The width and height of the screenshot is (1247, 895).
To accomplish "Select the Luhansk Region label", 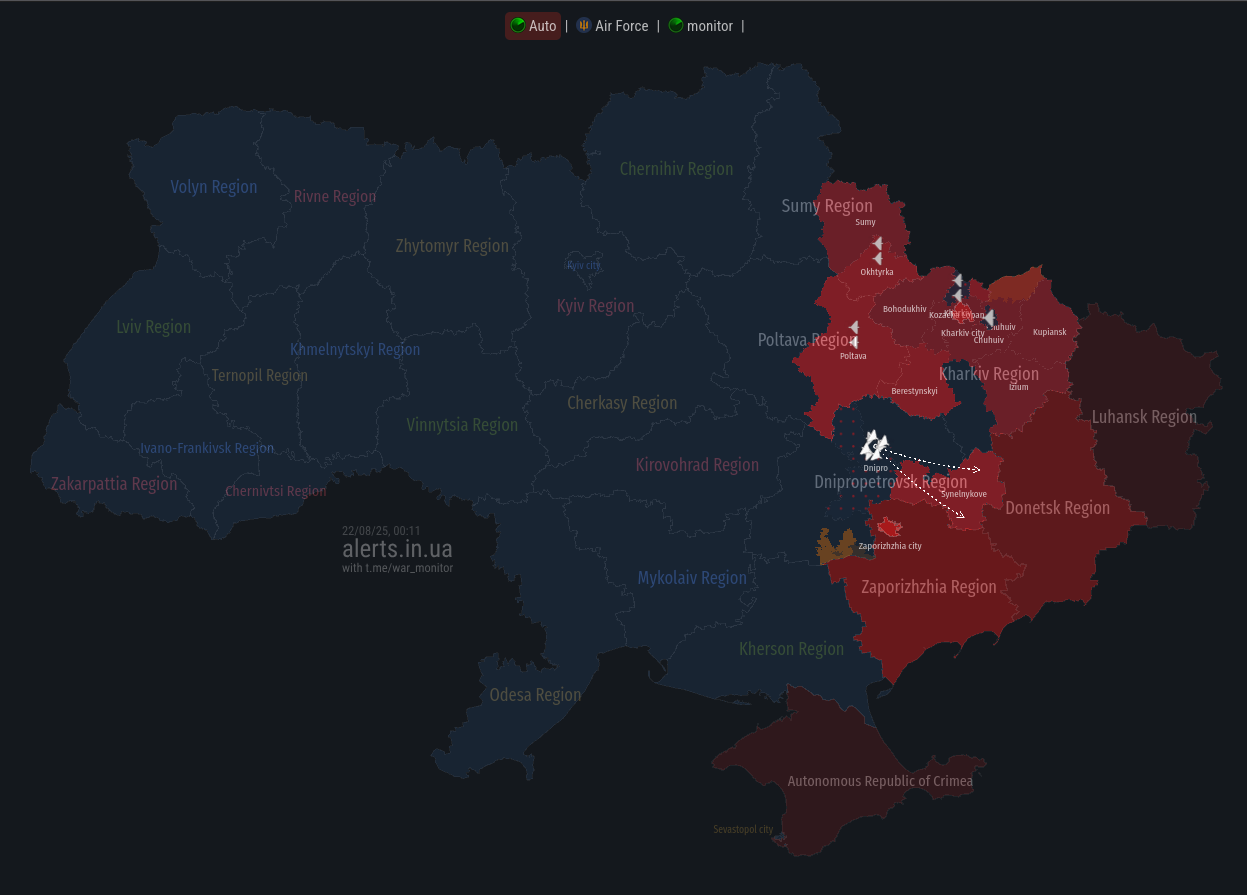I will point(1144,417).
